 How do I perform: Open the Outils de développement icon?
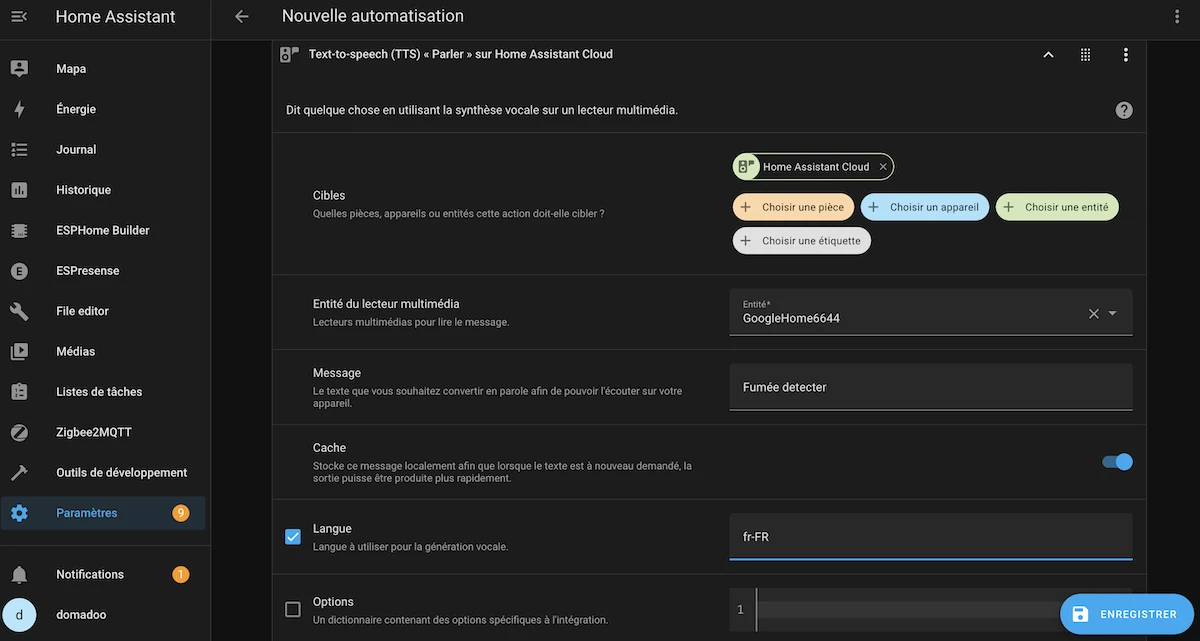pos(20,472)
